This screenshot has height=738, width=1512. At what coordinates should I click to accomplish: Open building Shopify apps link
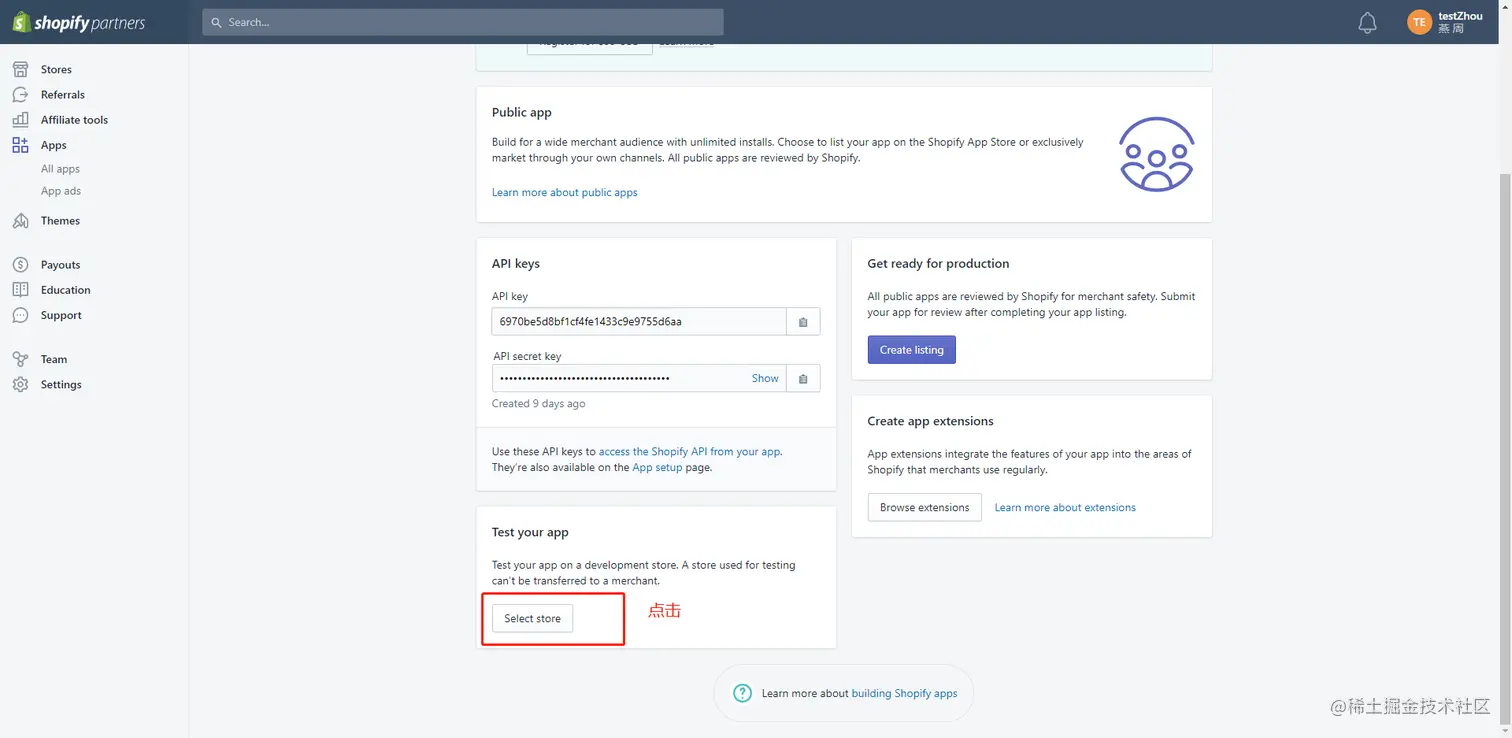(904, 693)
